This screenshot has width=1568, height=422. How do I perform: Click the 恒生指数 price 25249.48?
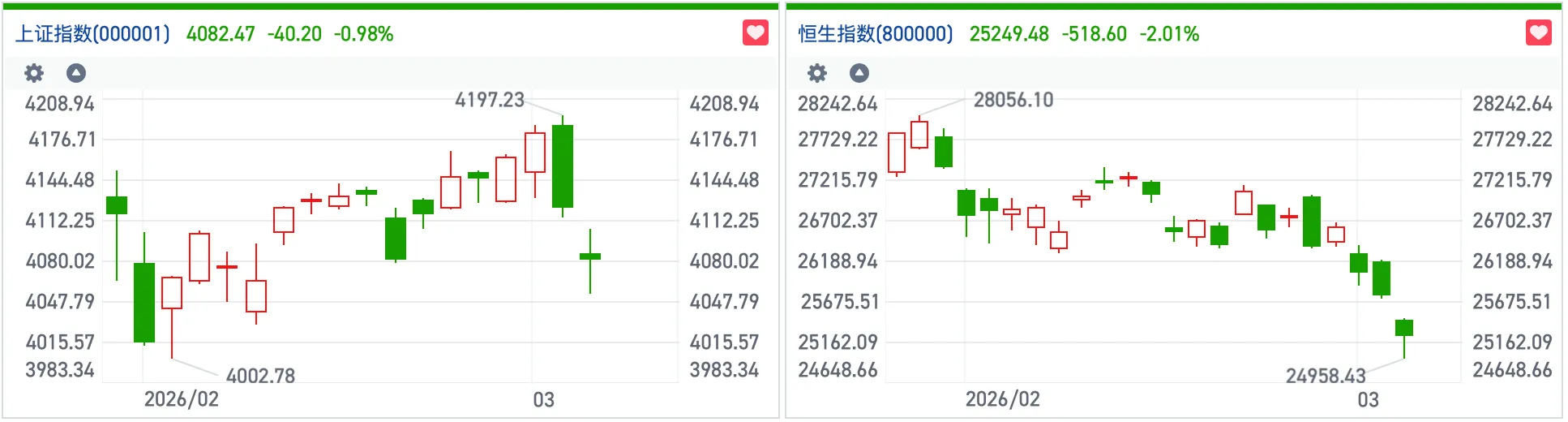pyautogui.click(x=1009, y=34)
